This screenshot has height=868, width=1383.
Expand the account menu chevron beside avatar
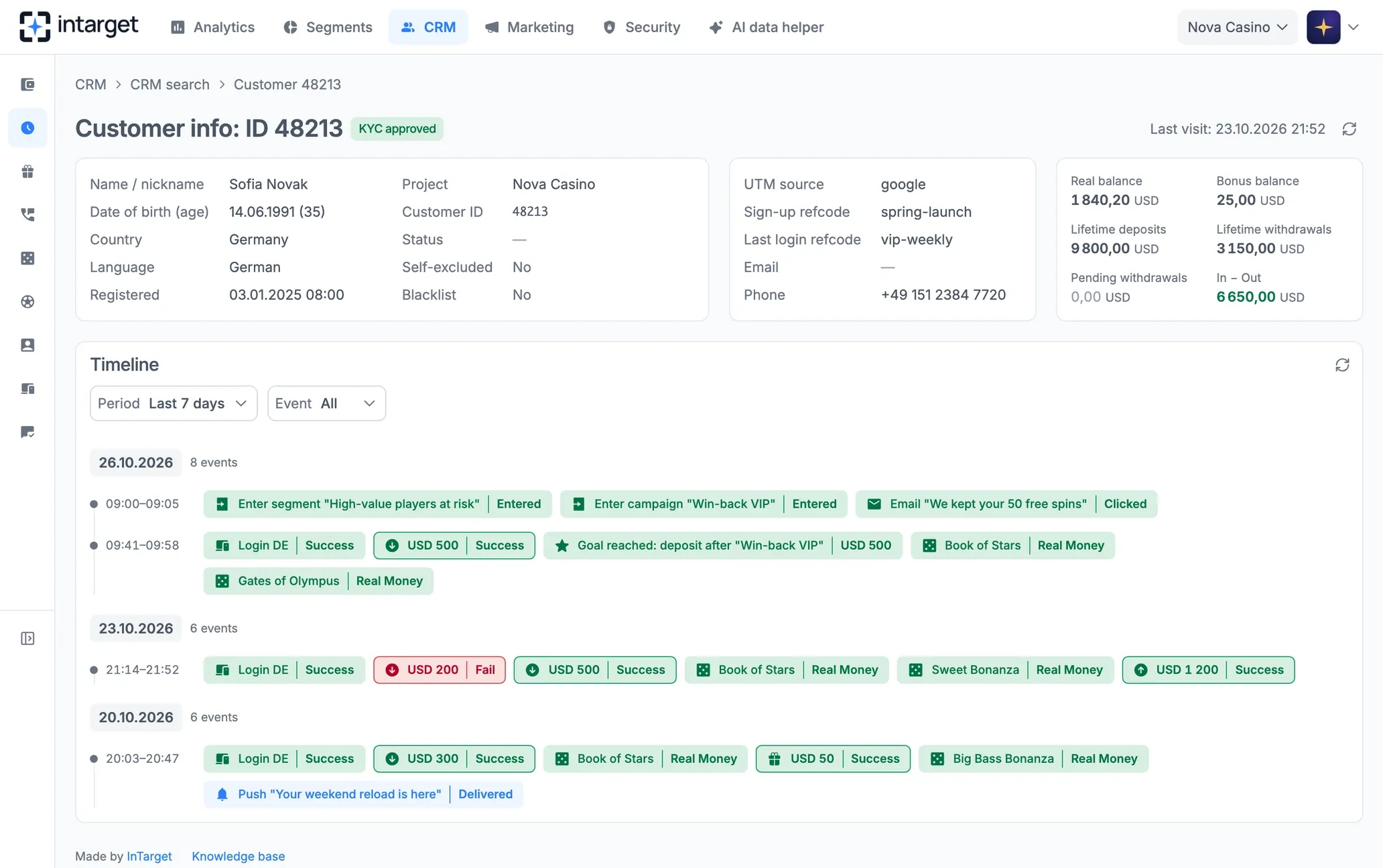point(1354,27)
